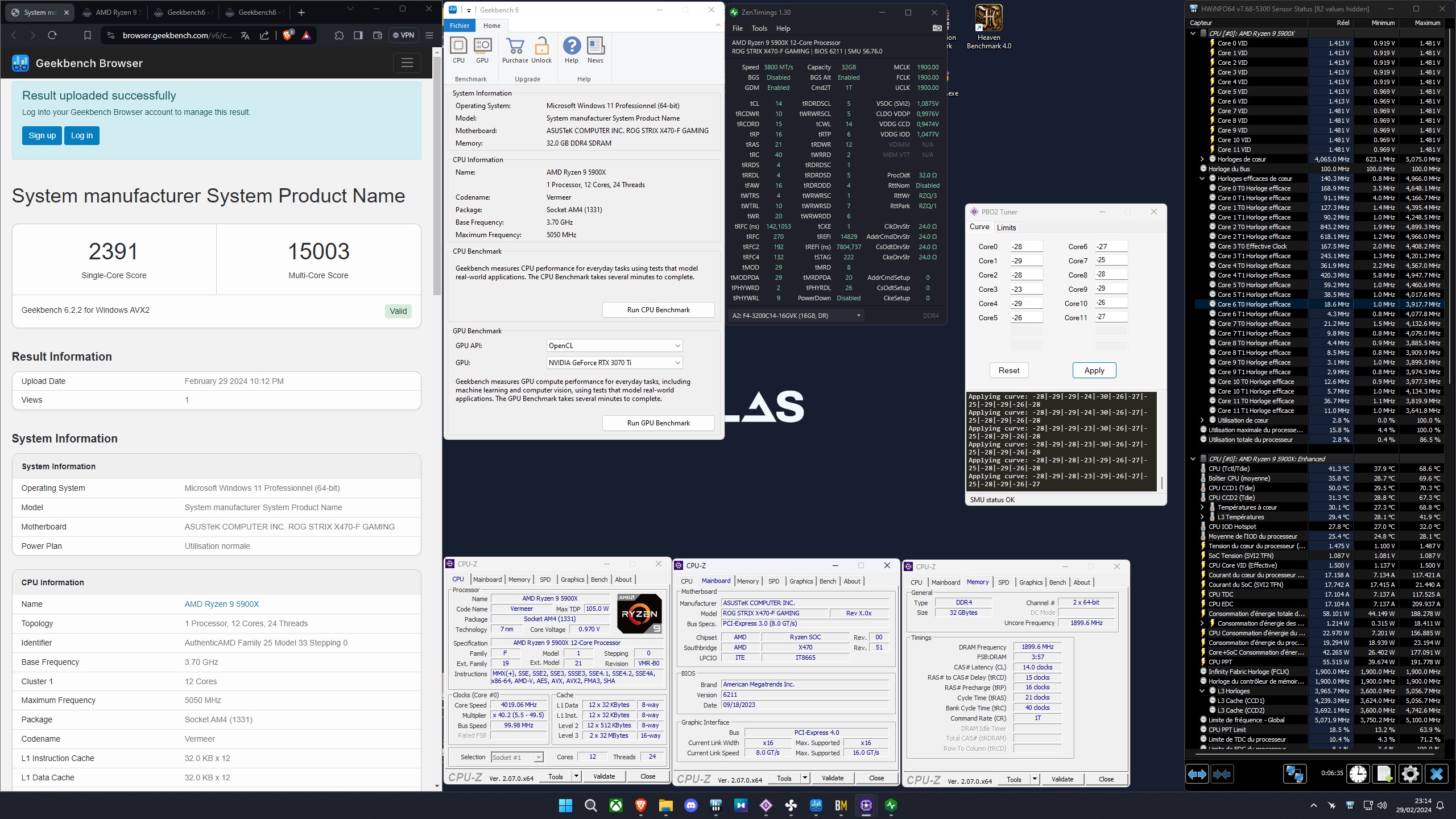The height and width of the screenshot is (819, 1456).
Task: Open Fichier tab in Geekbench 6 ribbon
Action: coord(460,26)
